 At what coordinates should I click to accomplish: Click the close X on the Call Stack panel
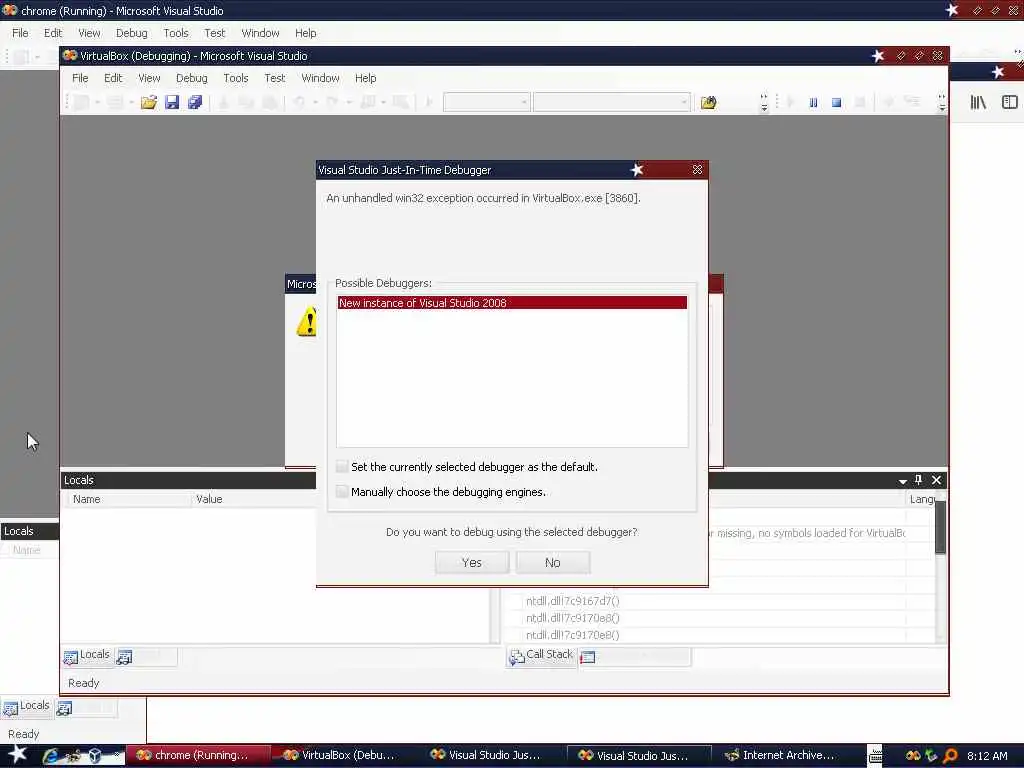tap(936, 480)
